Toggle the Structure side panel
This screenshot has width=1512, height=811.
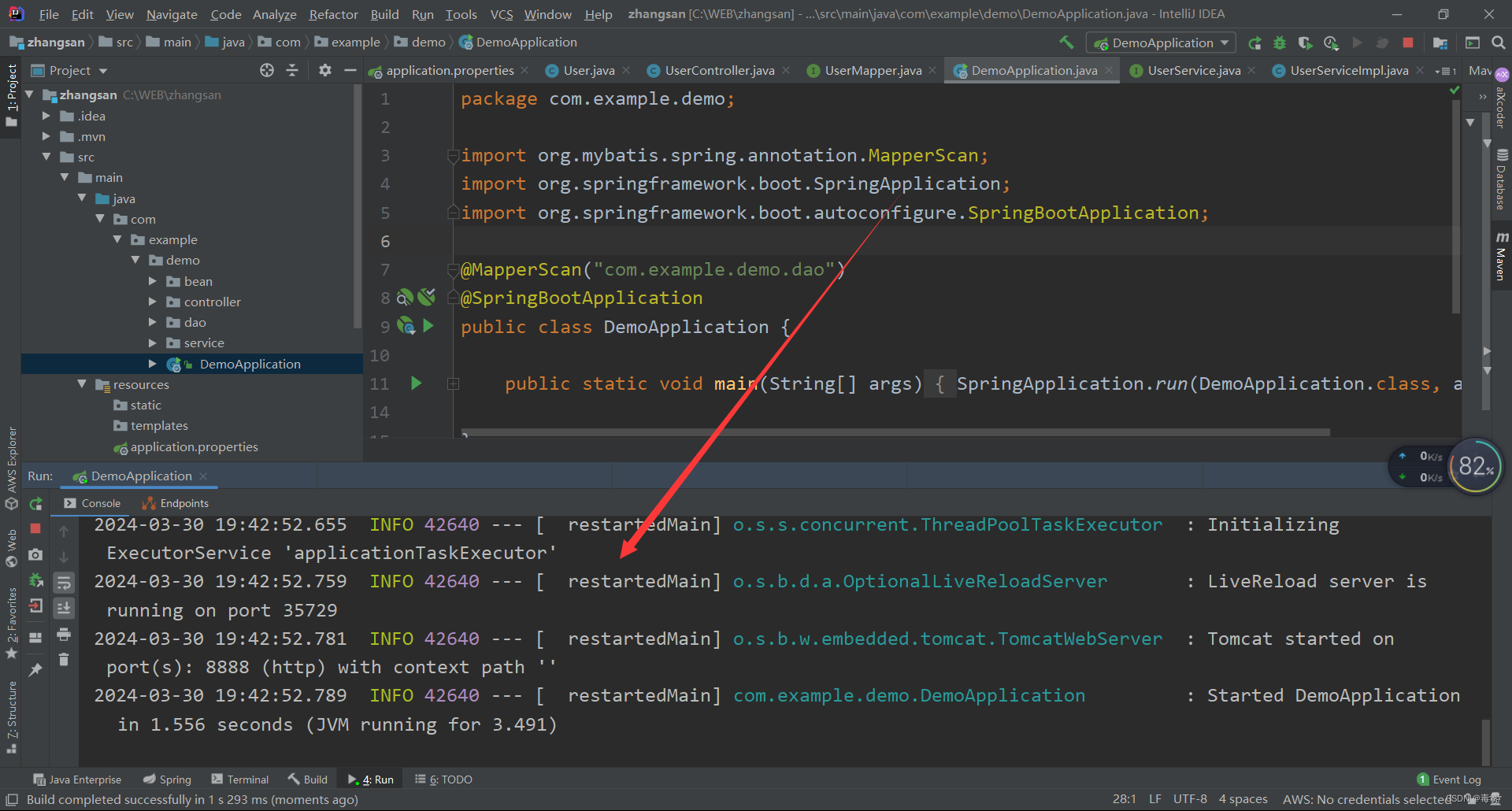11,717
